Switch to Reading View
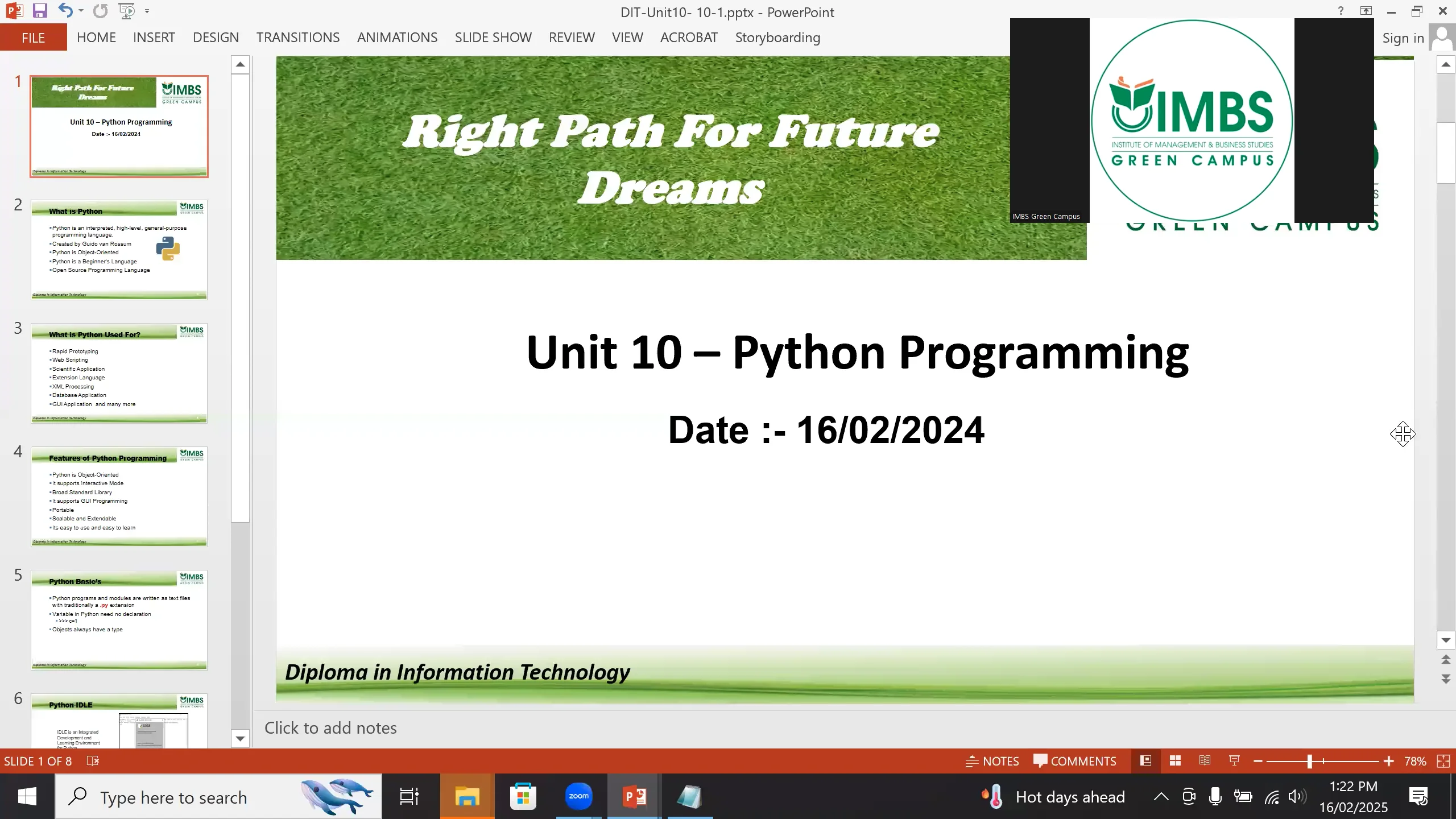1456x819 pixels. coord(1205,761)
